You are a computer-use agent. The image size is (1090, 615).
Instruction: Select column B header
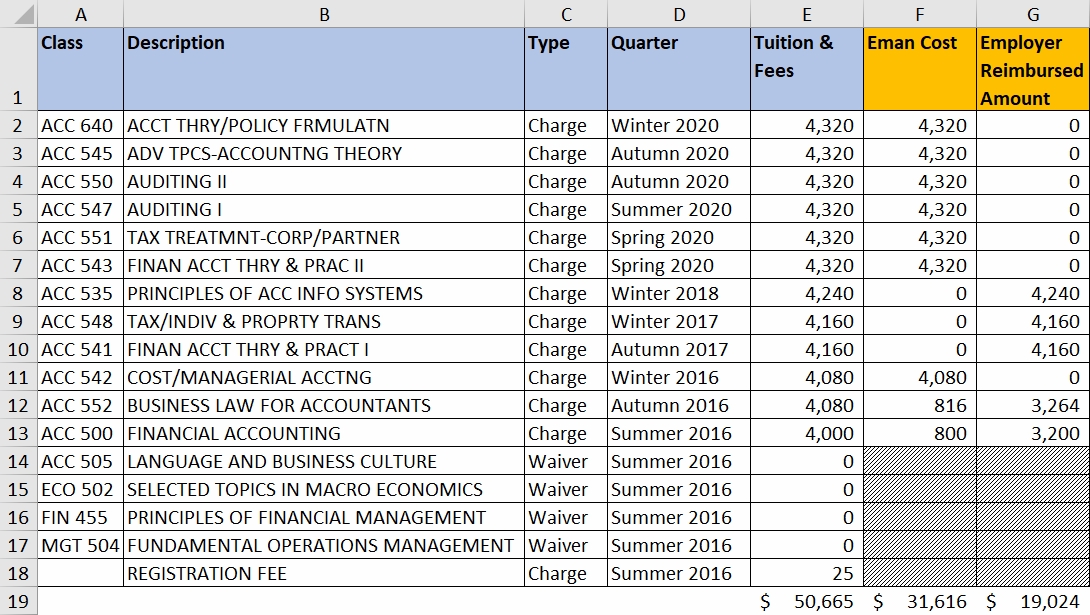click(x=323, y=14)
